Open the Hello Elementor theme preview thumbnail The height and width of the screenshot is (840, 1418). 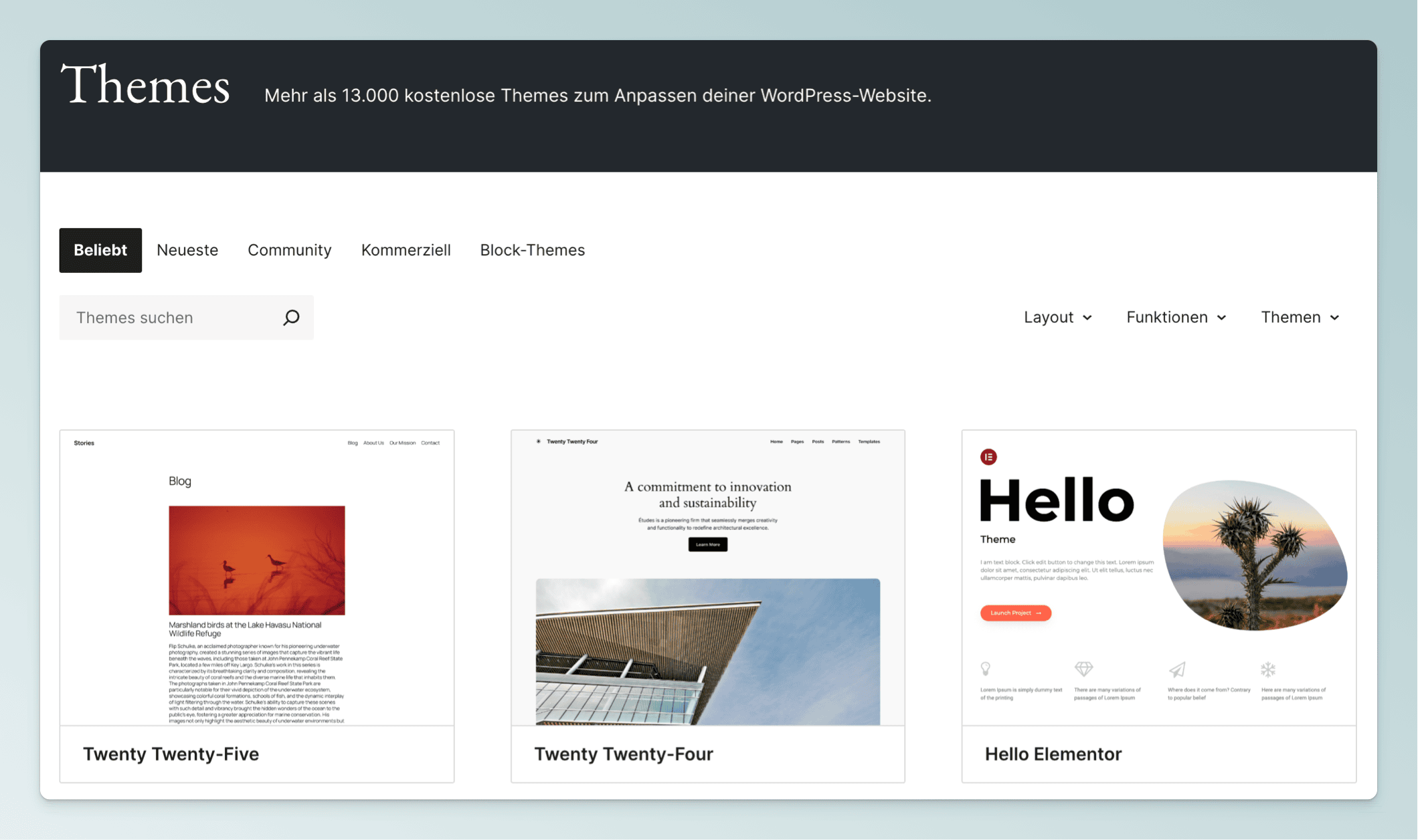(1159, 578)
